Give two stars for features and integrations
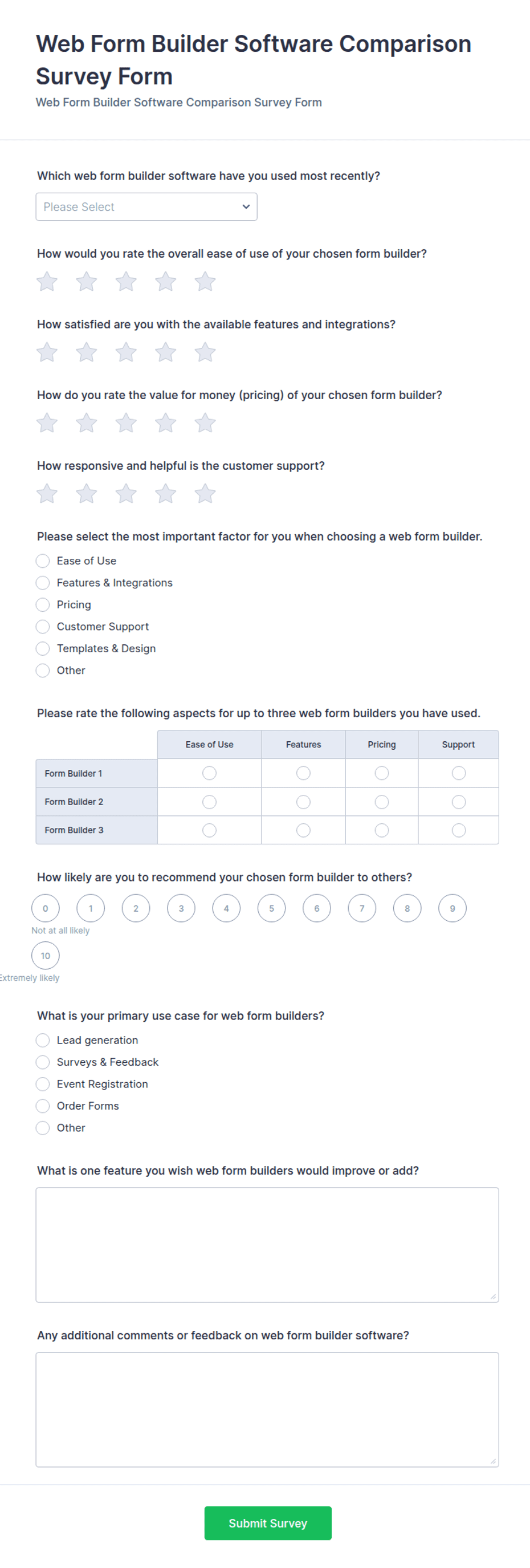 click(87, 352)
